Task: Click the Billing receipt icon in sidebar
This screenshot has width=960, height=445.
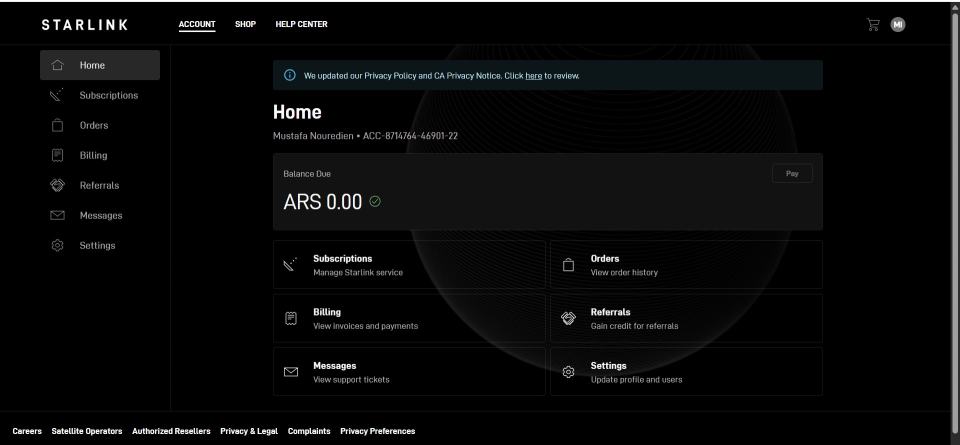Action: point(58,155)
